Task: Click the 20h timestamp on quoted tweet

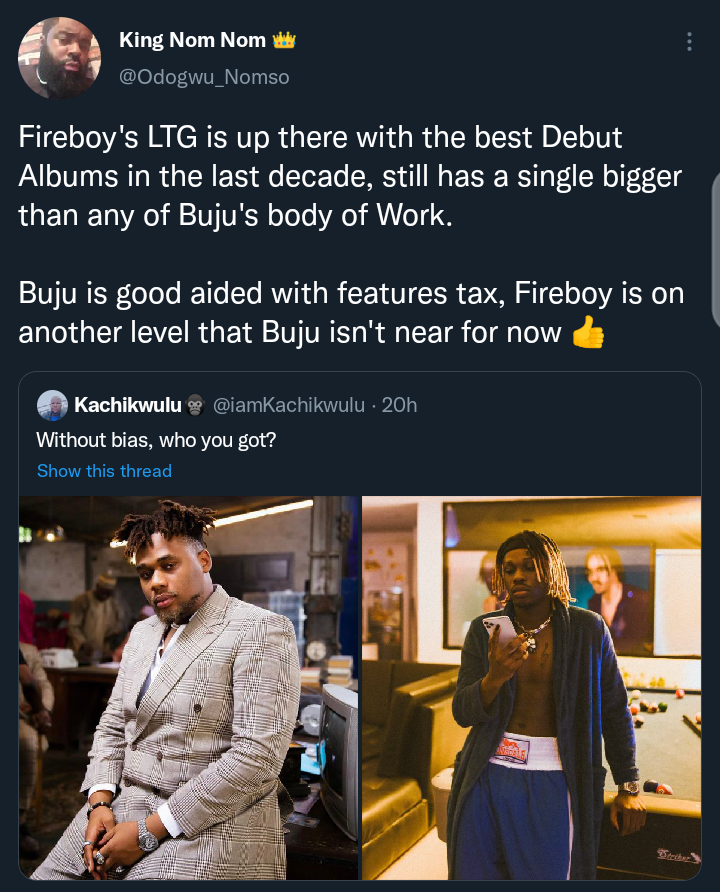Action: [x=399, y=405]
